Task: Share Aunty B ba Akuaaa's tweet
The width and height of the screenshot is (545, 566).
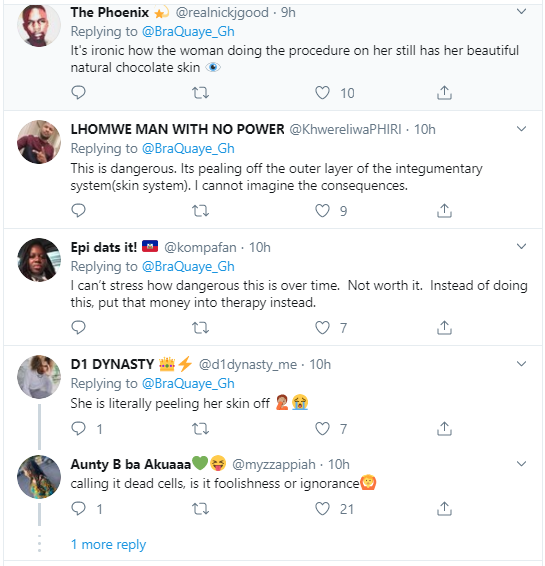Action: point(444,509)
